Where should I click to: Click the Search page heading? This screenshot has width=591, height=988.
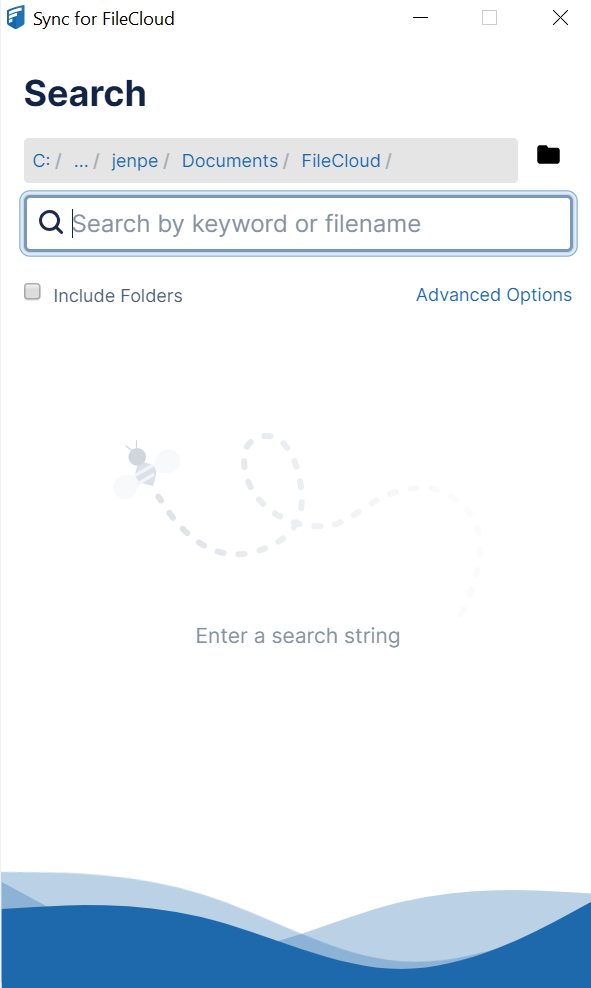pyautogui.click(x=85, y=93)
